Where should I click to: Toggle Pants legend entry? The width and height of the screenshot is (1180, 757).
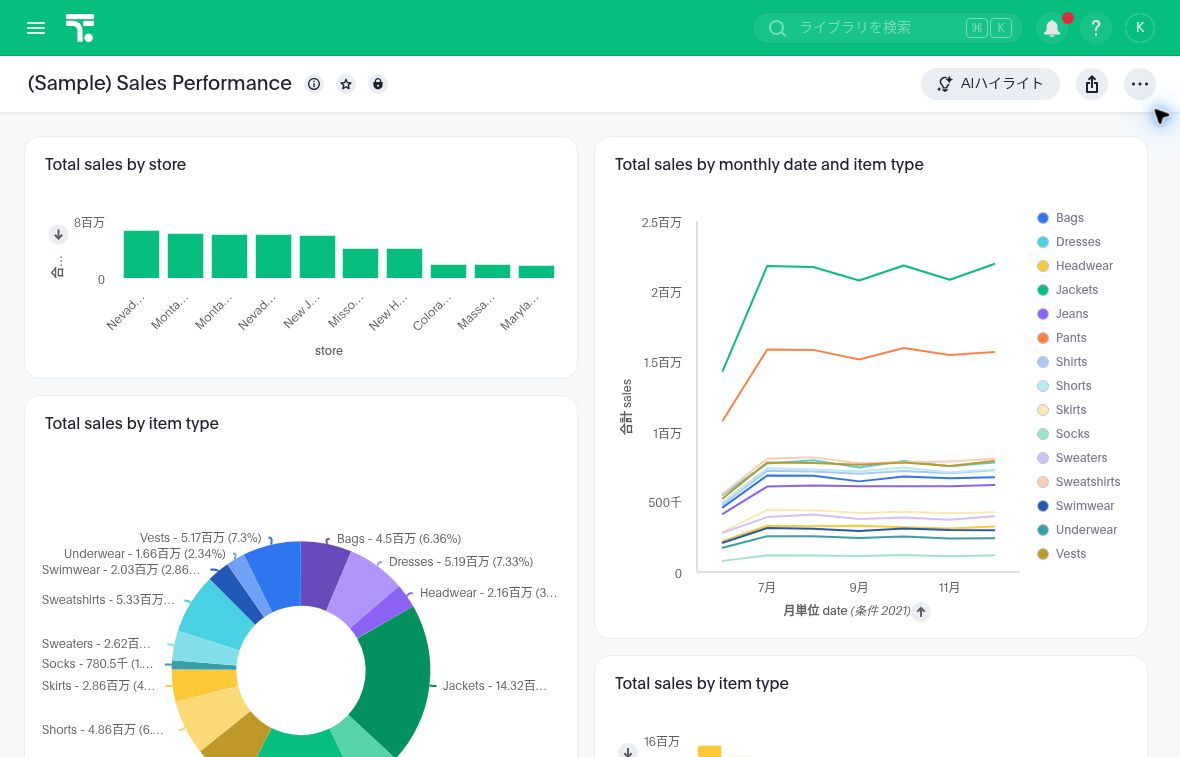tap(1061, 338)
